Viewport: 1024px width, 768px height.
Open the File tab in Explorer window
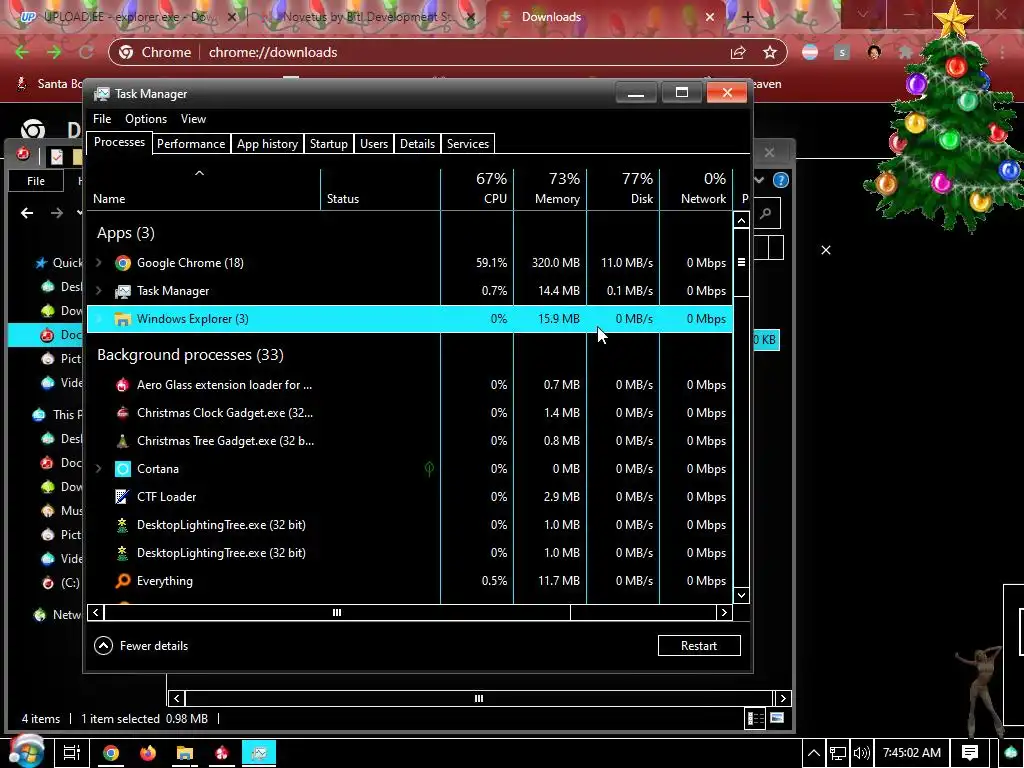[x=36, y=181]
